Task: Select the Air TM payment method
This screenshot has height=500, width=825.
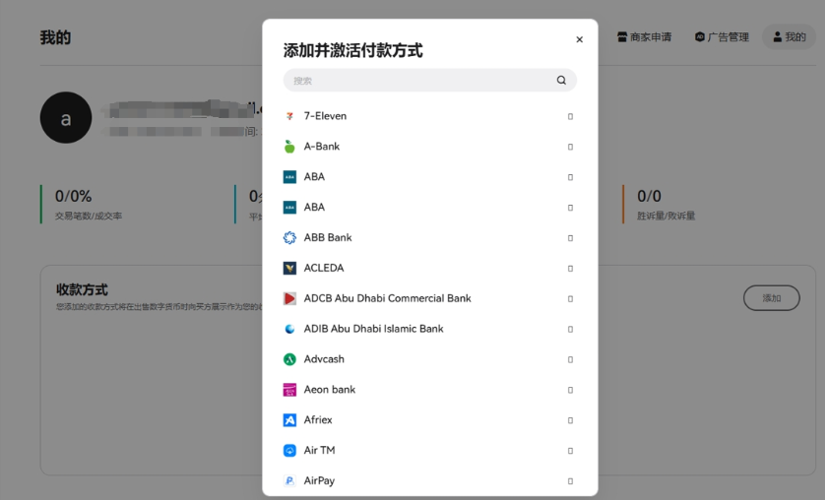Action: [x=430, y=451]
